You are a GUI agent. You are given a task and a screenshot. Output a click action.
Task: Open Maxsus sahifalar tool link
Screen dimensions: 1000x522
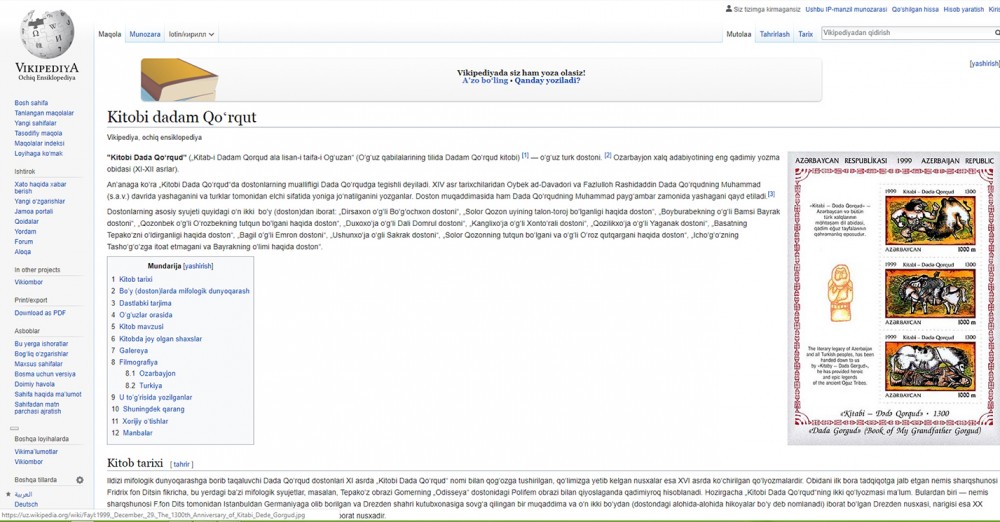(38, 364)
